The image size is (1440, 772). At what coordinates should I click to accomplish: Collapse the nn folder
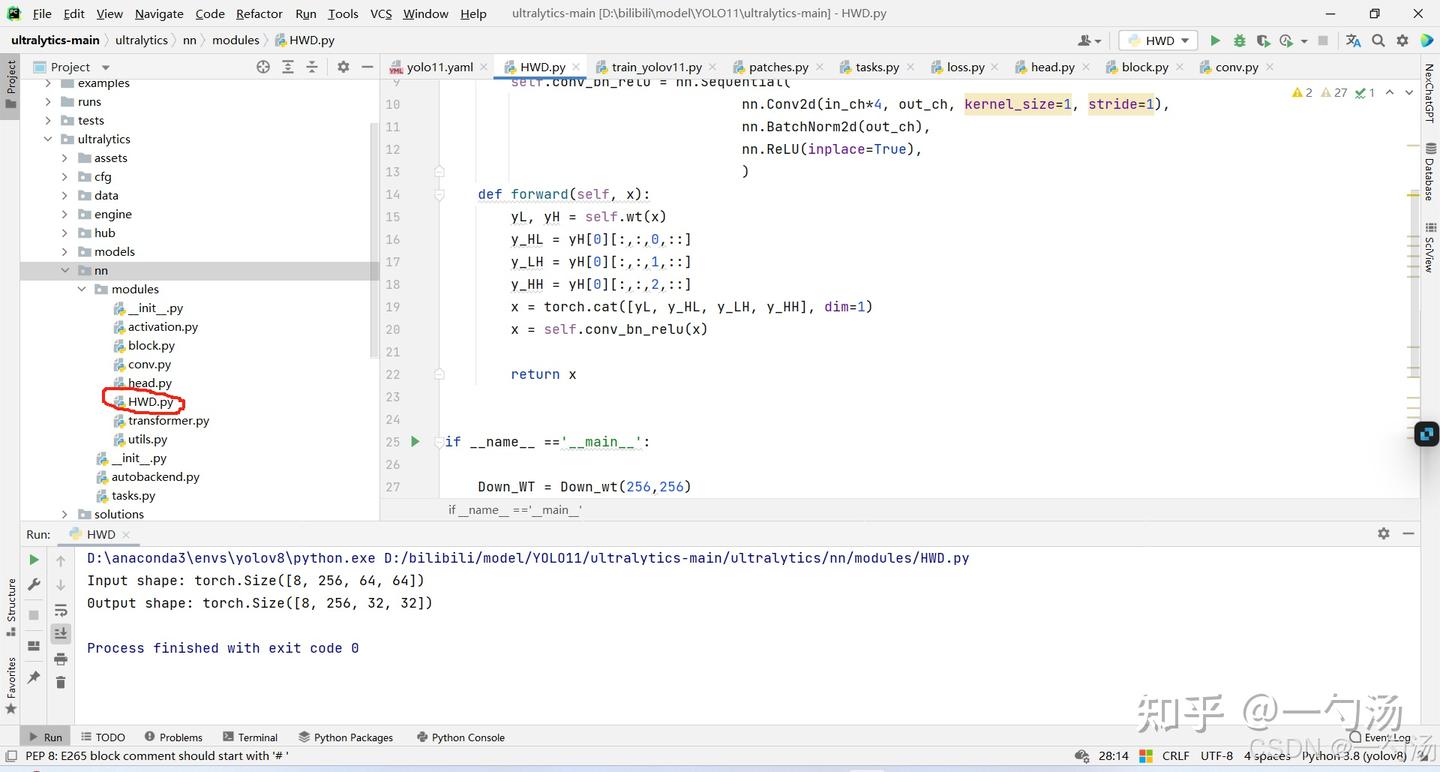(x=65, y=270)
